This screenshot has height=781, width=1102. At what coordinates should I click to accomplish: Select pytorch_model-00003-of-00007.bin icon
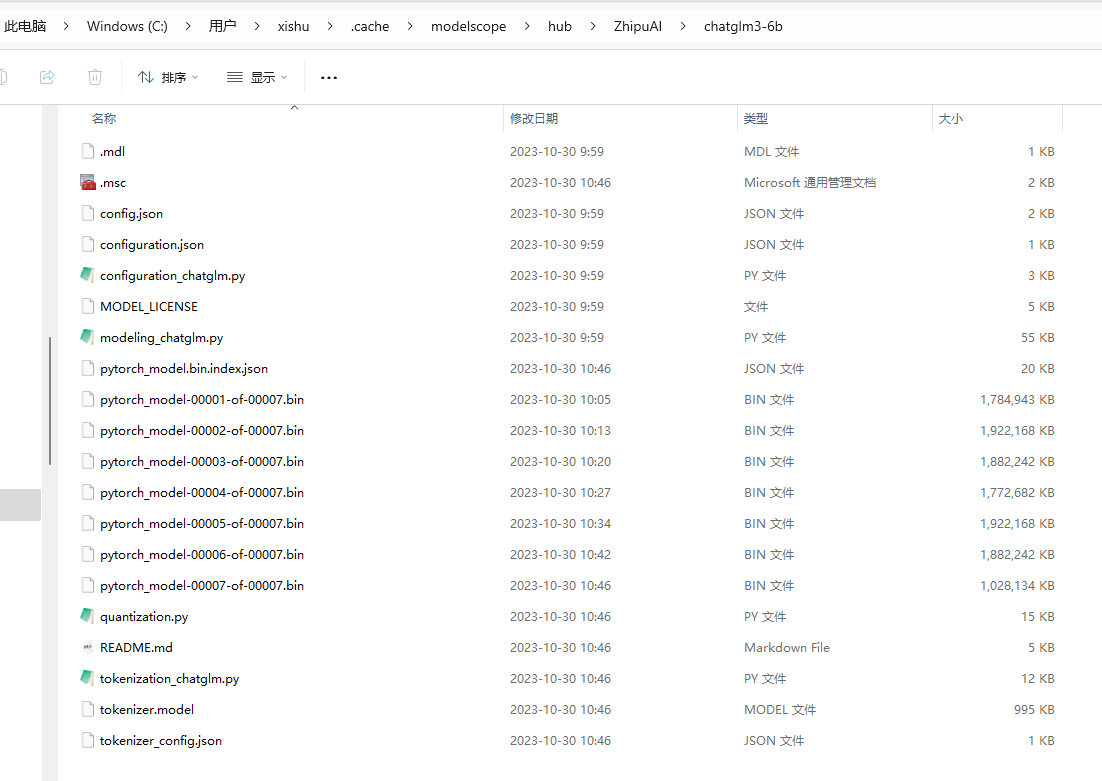pos(87,461)
